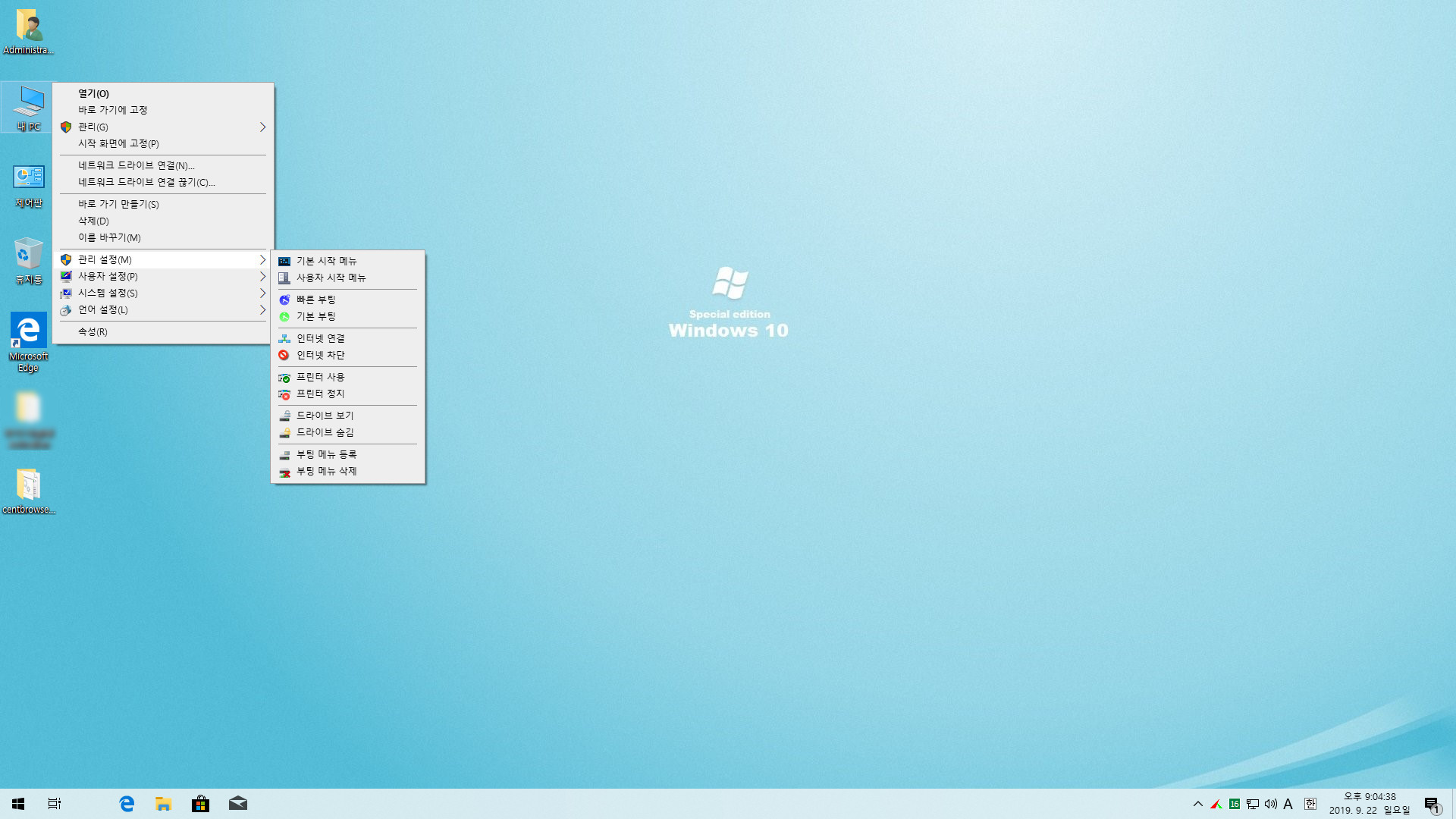
Task: Choose 인터넷 차단 block item
Action: click(x=347, y=355)
